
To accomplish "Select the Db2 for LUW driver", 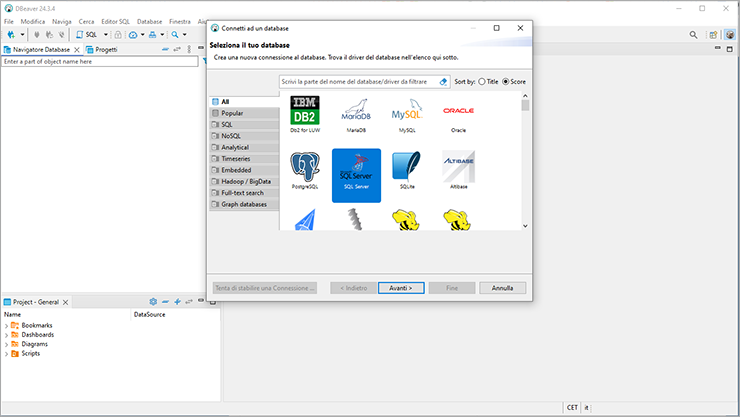I will [305, 114].
